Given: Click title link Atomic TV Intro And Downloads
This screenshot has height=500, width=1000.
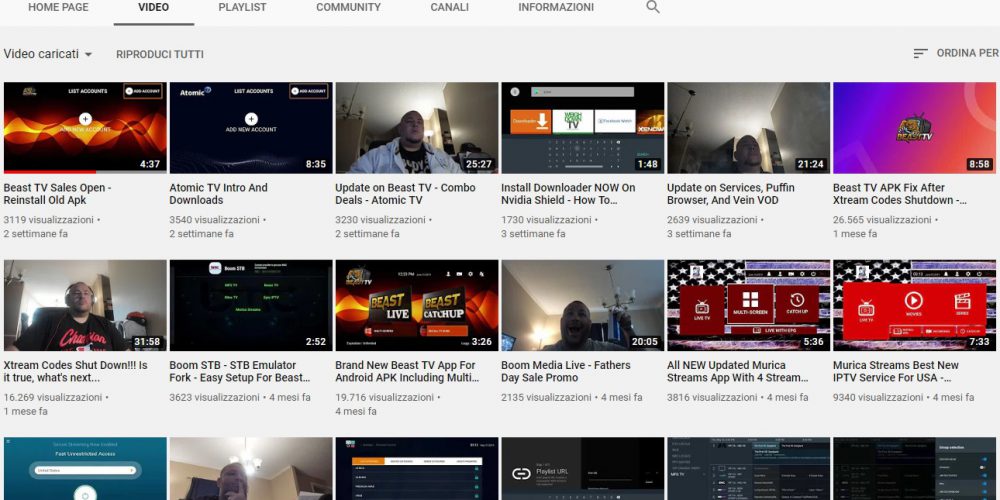Looking at the screenshot, I should (x=218, y=194).
